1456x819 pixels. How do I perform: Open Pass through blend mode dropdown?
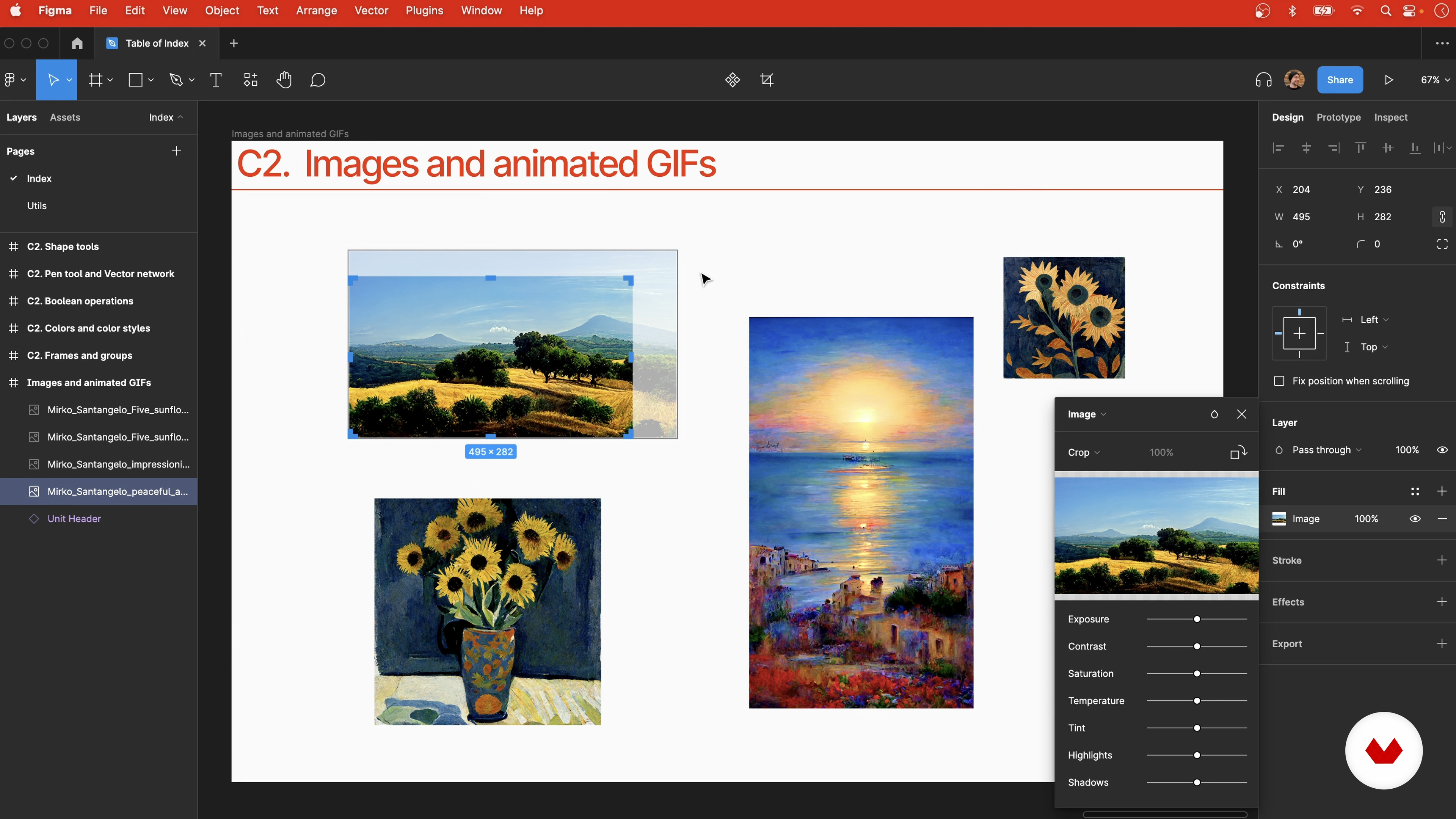pyautogui.click(x=1327, y=450)
